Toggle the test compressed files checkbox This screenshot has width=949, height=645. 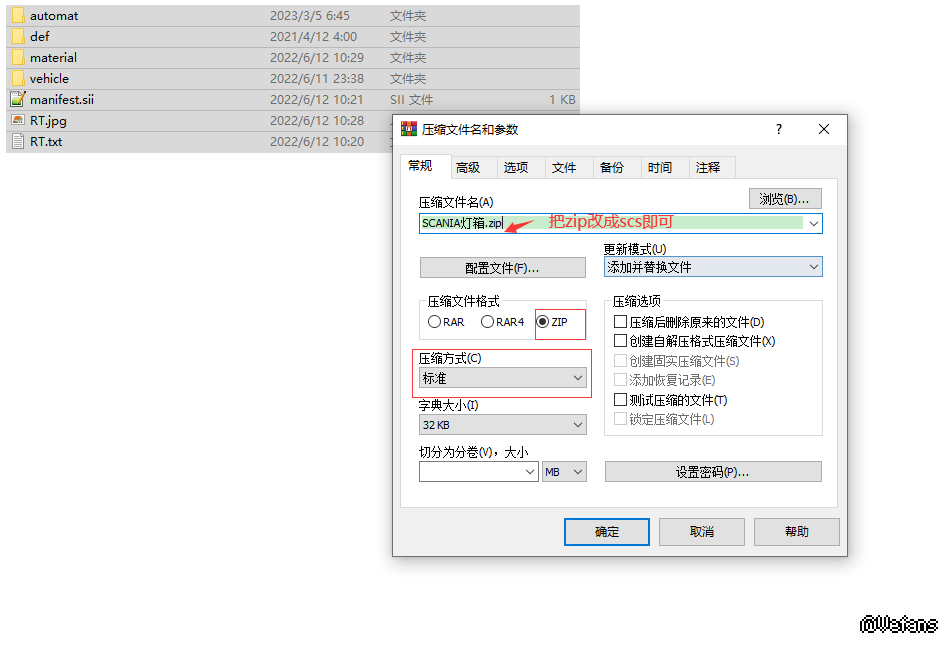[x=621, y=400]
